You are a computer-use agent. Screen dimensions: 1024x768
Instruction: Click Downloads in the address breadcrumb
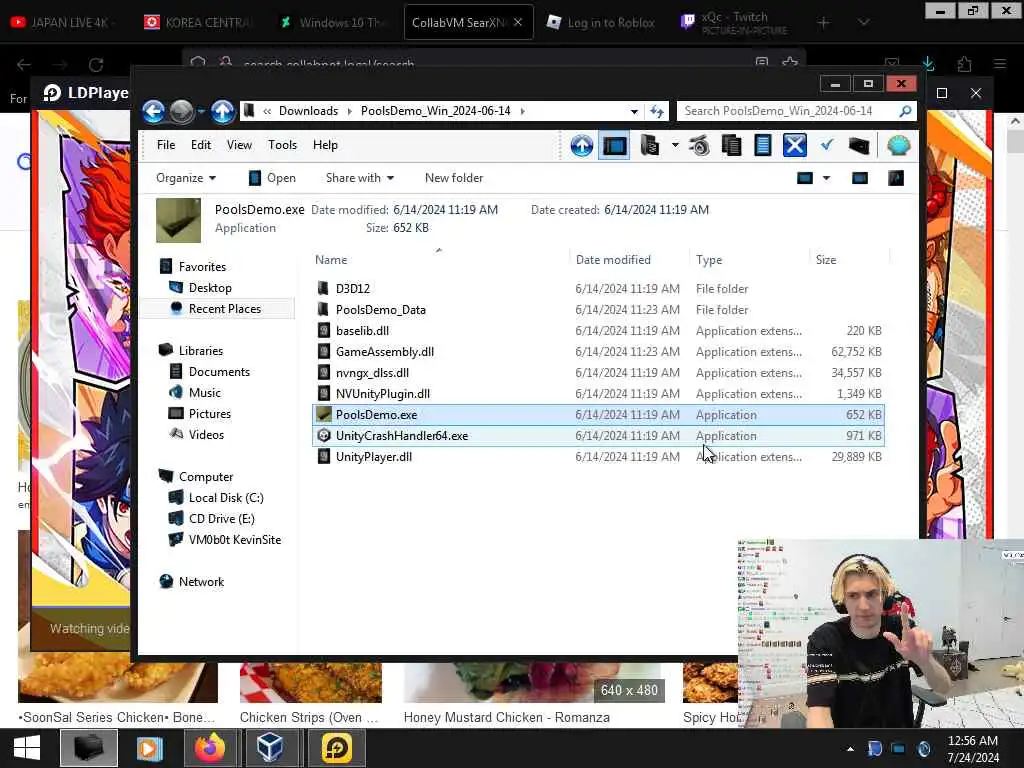[308, 111]
